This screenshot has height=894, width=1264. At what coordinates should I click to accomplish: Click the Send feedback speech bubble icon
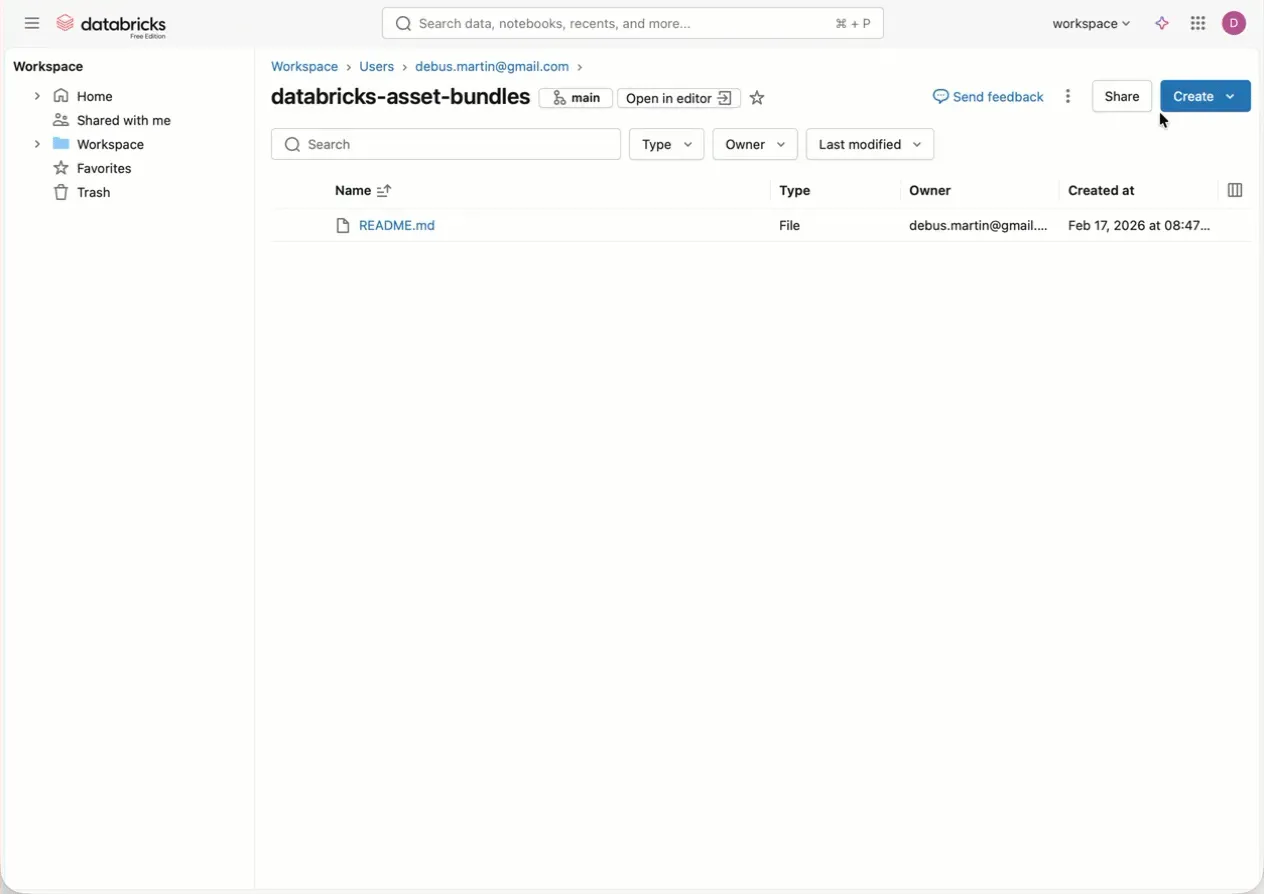[x=940, y=97]
